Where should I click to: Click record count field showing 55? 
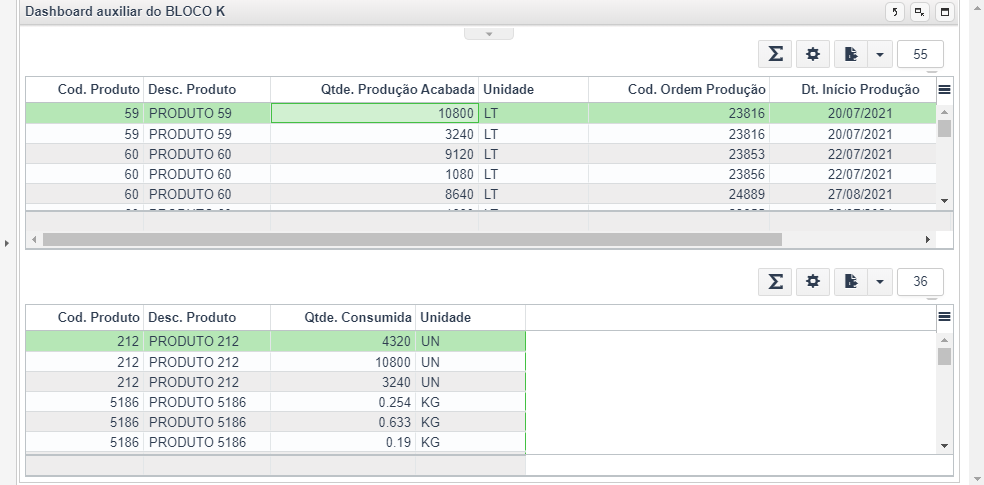(921, 55)
